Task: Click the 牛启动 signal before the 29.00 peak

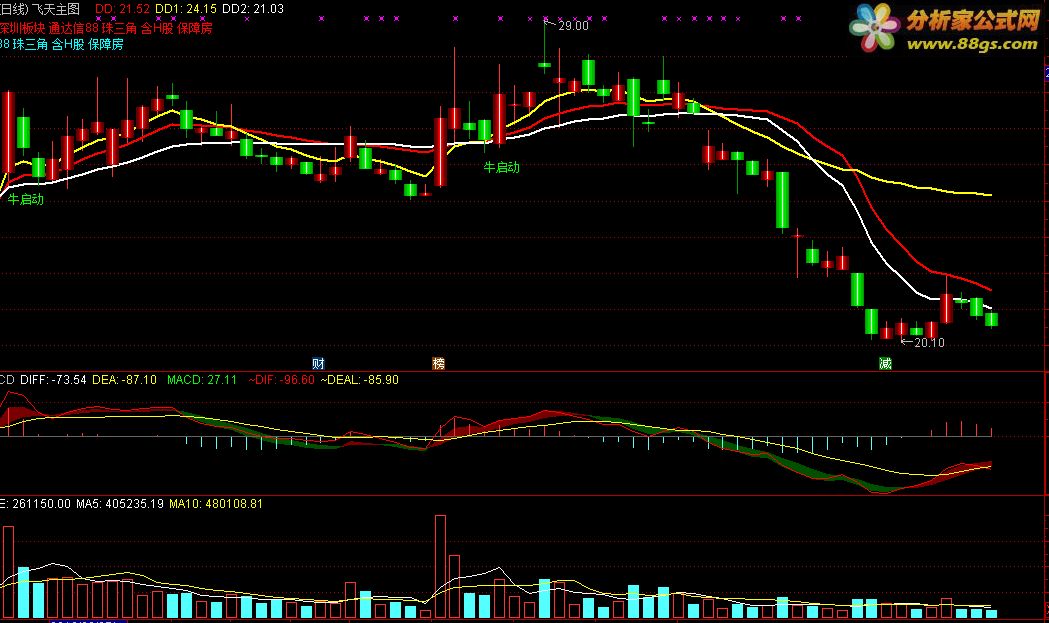Action: (x=501, y=167)
